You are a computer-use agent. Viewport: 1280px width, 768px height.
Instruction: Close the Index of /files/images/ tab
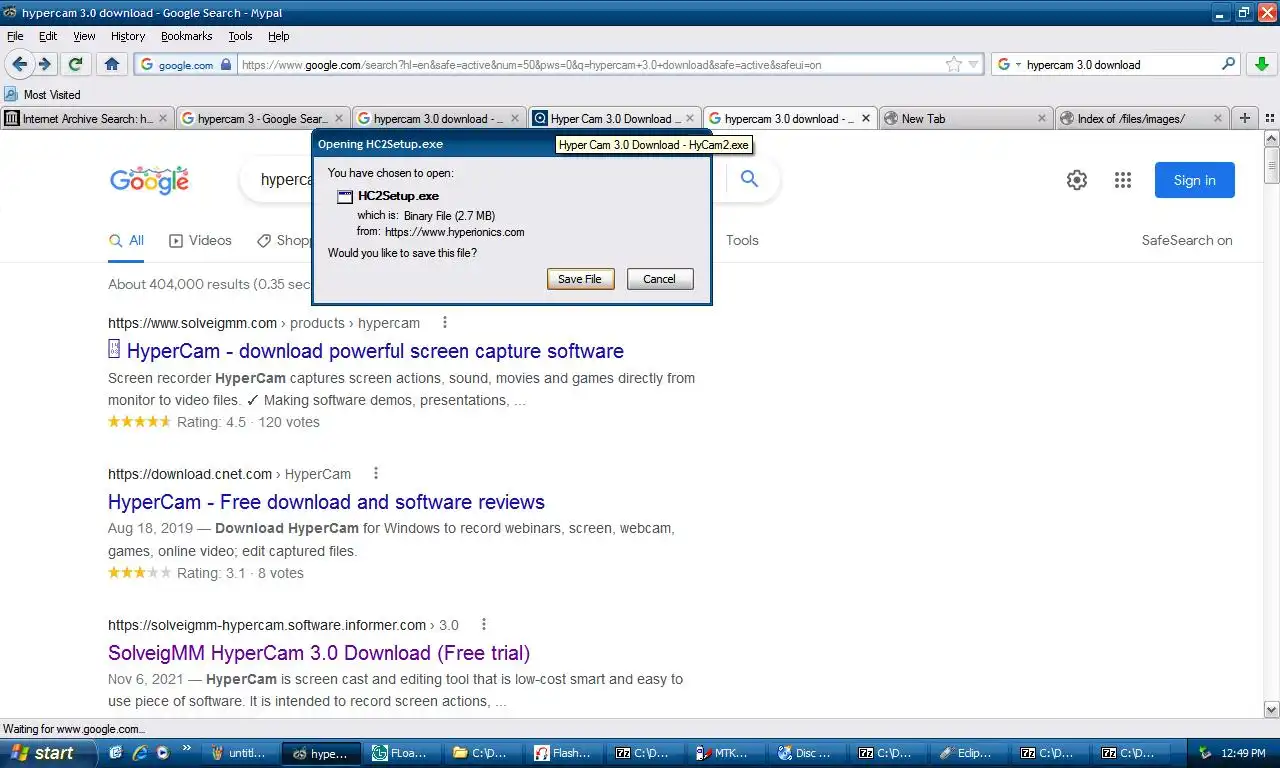pos(1218,118)
